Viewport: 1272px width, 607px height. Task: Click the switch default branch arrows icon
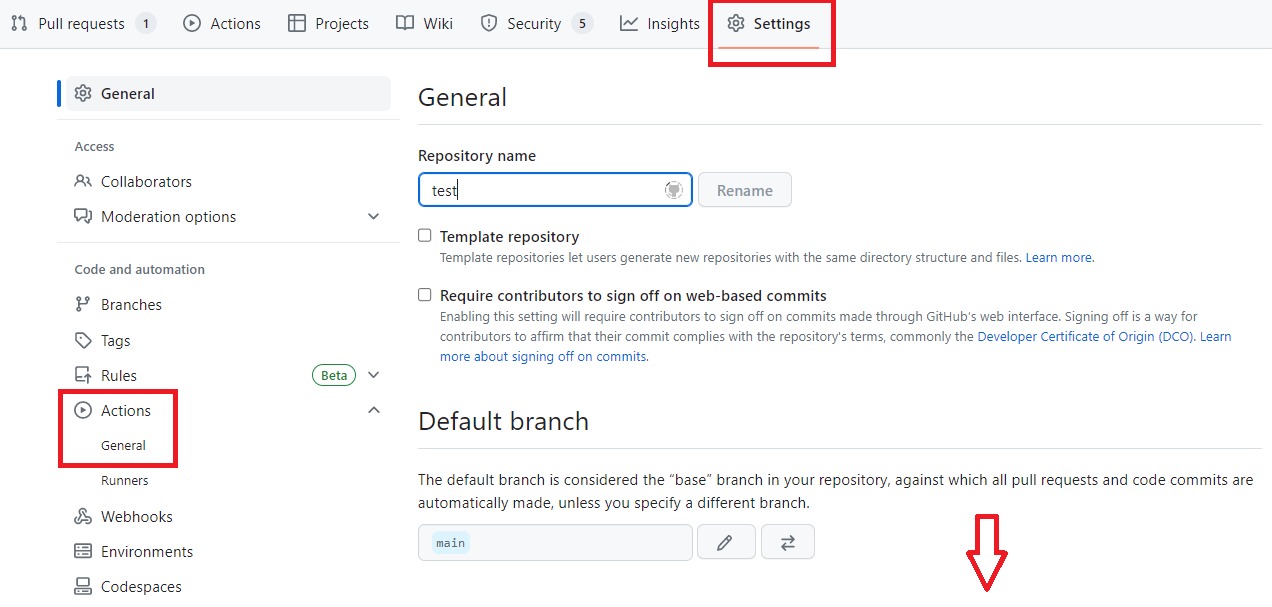(x=787, y=542)
